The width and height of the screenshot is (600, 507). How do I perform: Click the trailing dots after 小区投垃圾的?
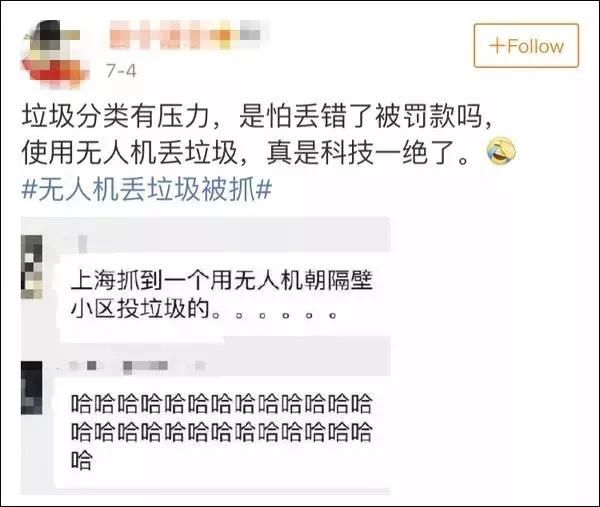pos(274,316)
